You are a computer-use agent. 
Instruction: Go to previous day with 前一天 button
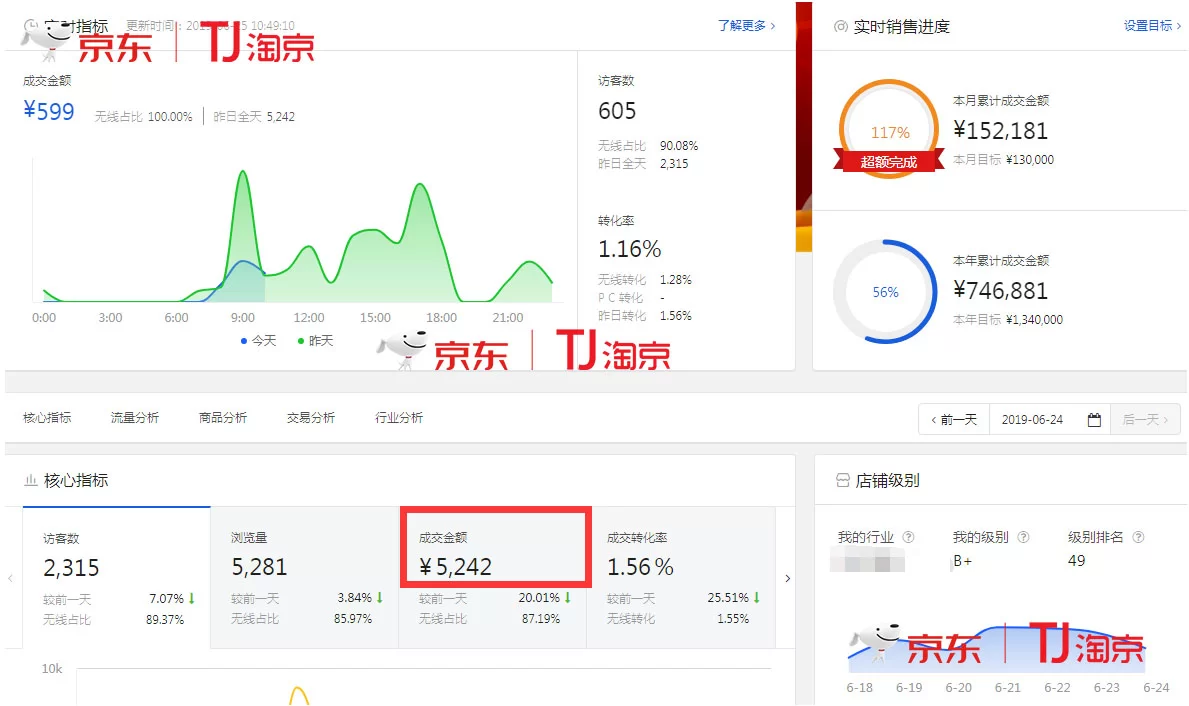pyautogui.click(x=954, y=420)
